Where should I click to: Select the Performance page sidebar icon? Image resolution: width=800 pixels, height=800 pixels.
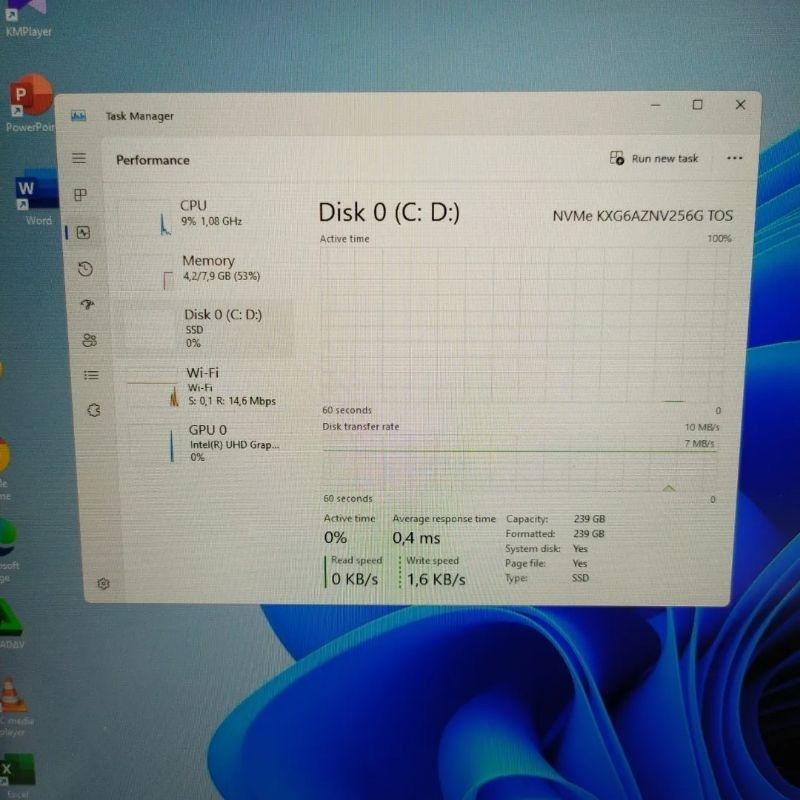(83, 232)
